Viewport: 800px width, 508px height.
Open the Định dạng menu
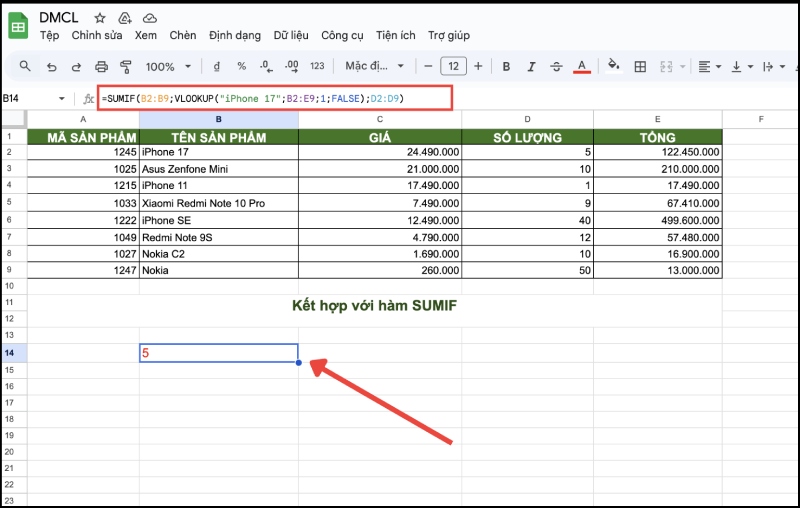235,35
